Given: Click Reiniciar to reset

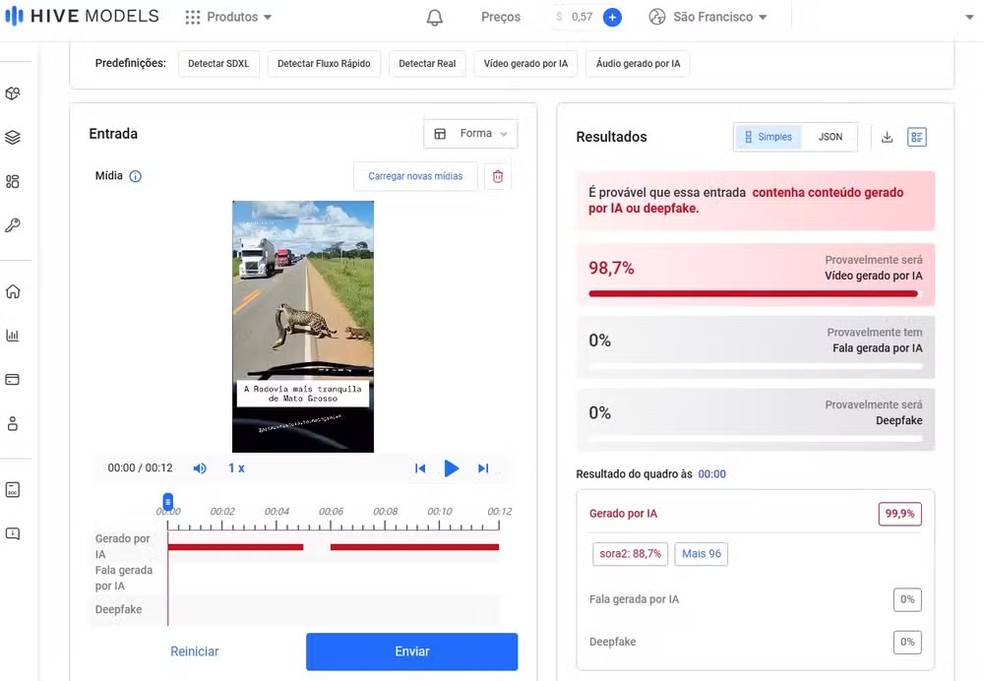Looking at the screenshot, I should 195,652.
